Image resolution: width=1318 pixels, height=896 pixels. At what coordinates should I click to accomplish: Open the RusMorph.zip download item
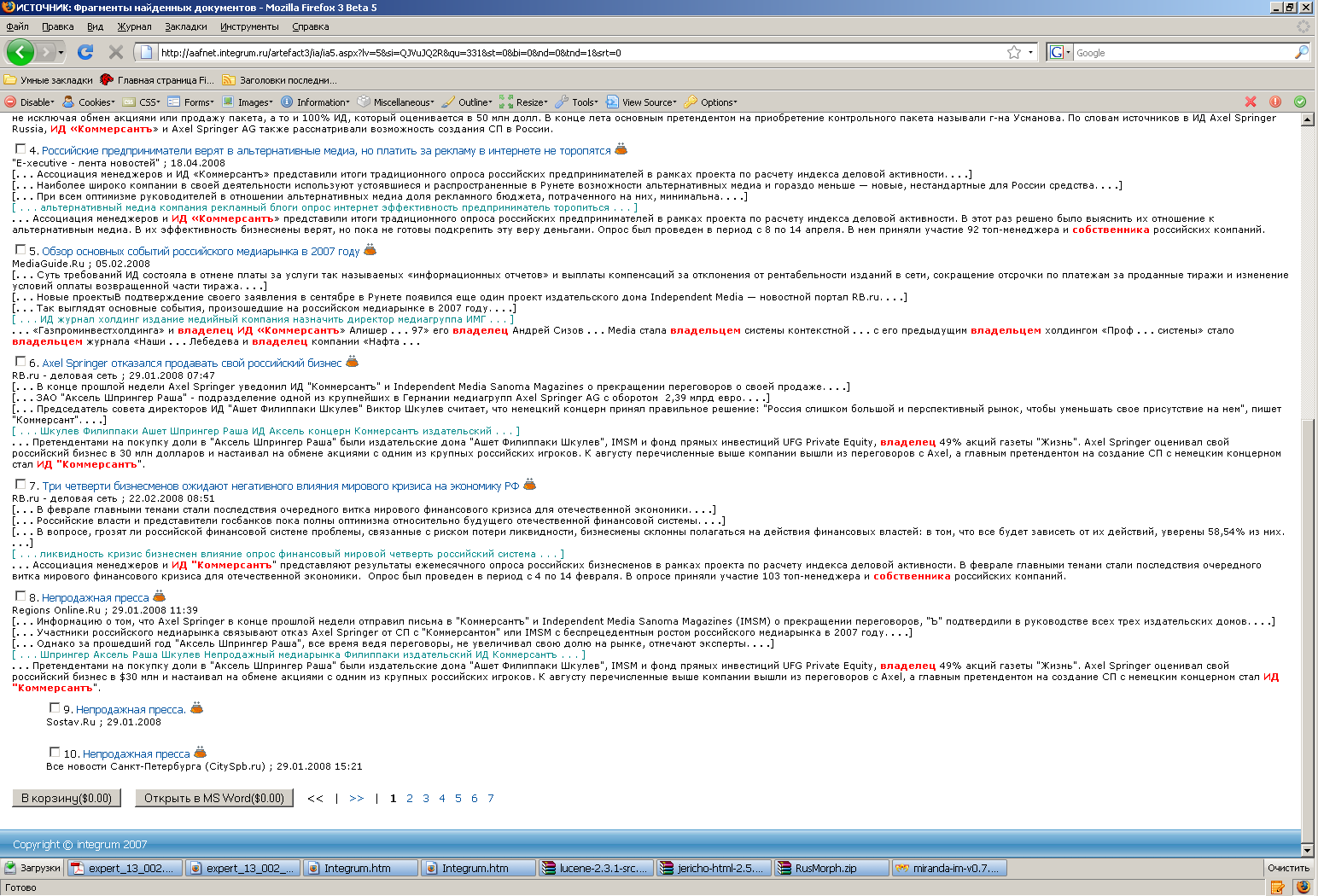click(x=831, y=868)
